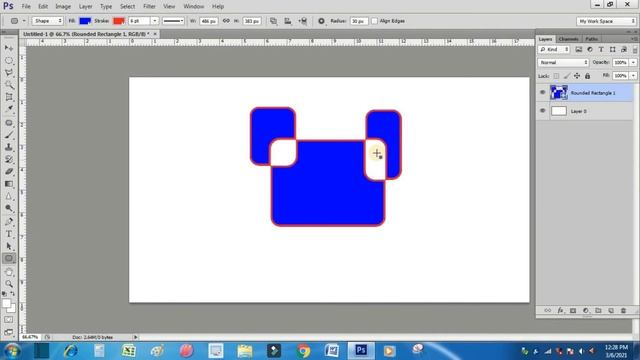Filter layers by pixel layers icon
This screenshot has width=640, height=360.
[578, 49]
